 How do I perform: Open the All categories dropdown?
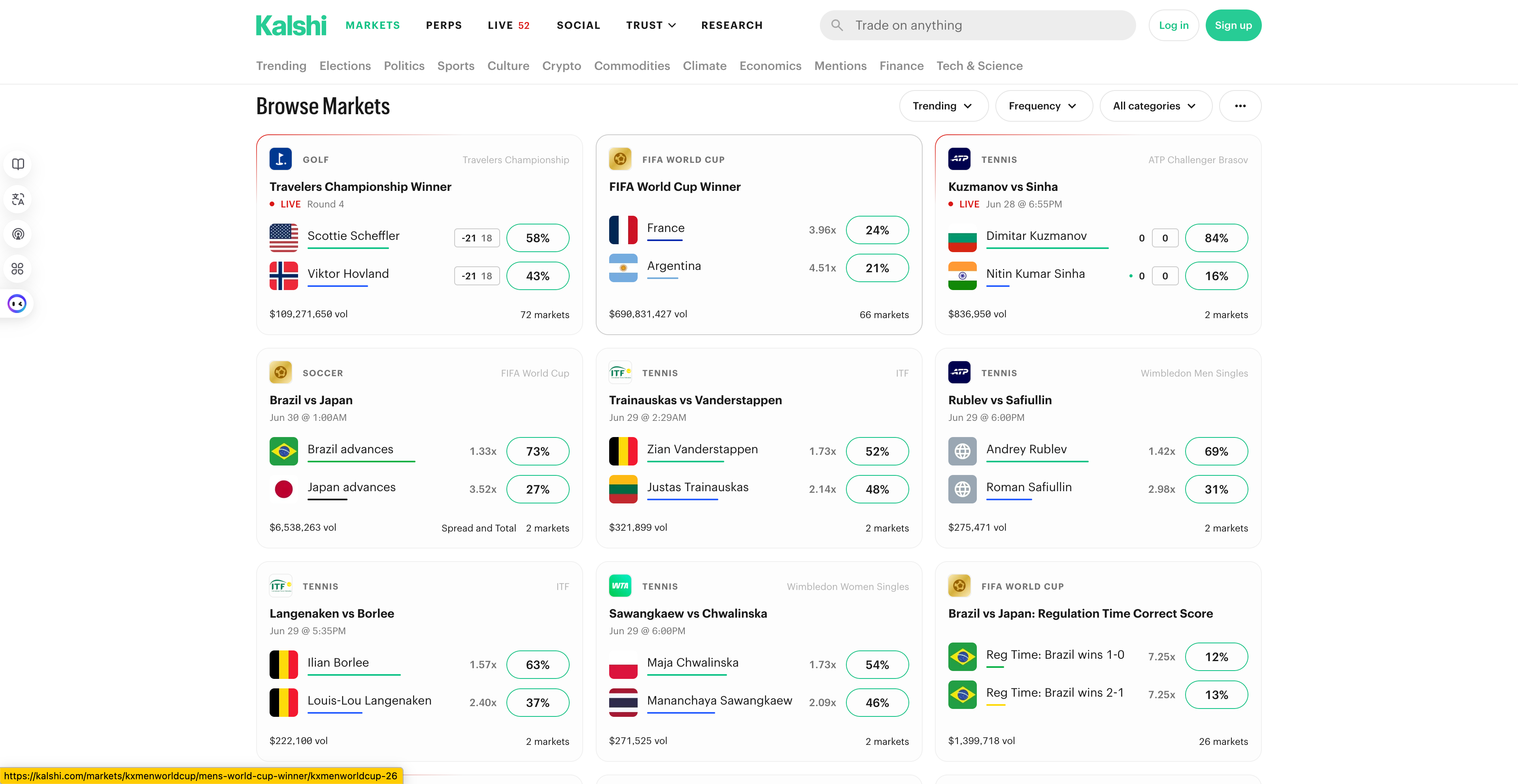pos(1155,106)
